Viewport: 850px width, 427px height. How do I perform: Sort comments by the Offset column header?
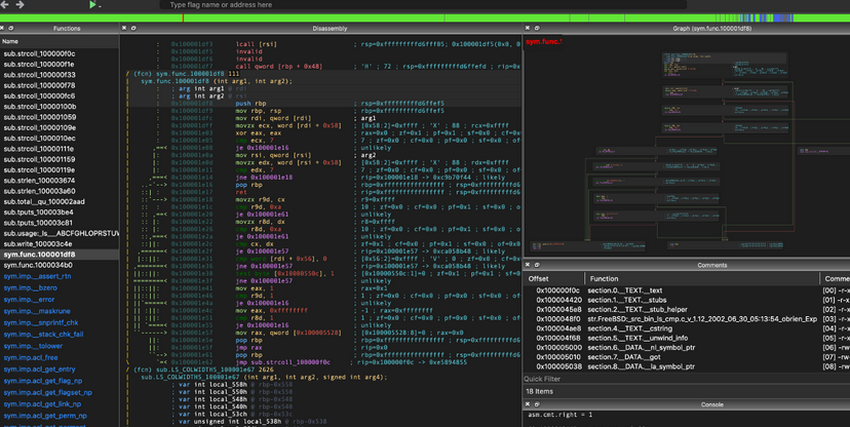tap(540, 278)
